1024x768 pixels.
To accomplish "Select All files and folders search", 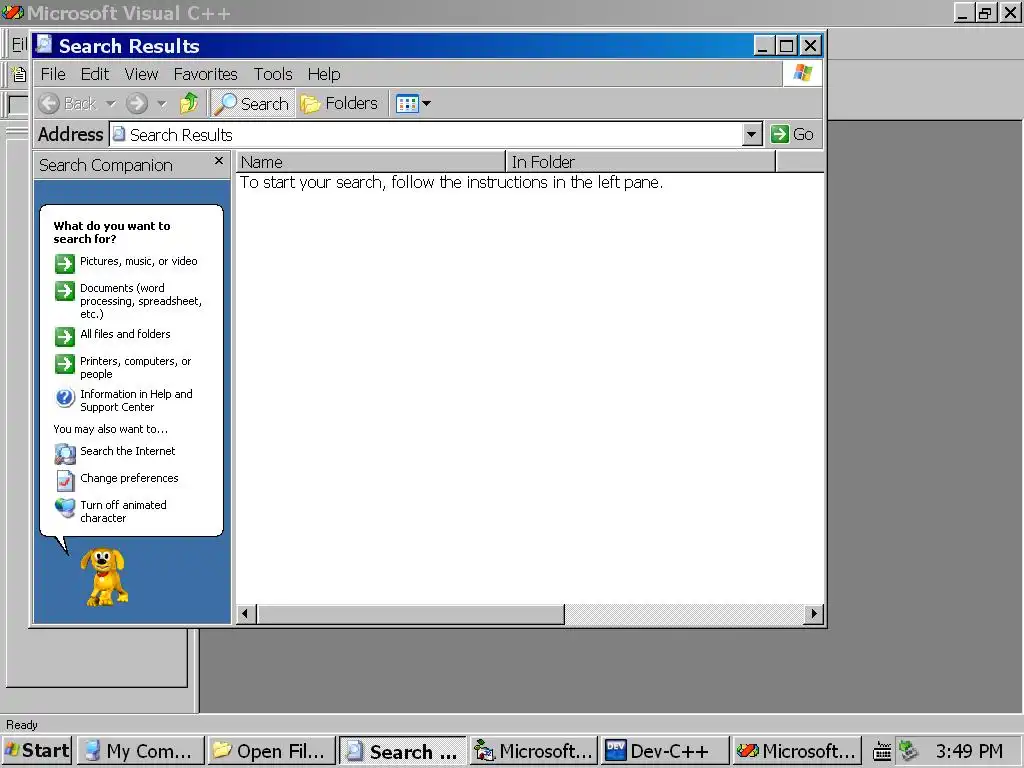I will point(113,335).
